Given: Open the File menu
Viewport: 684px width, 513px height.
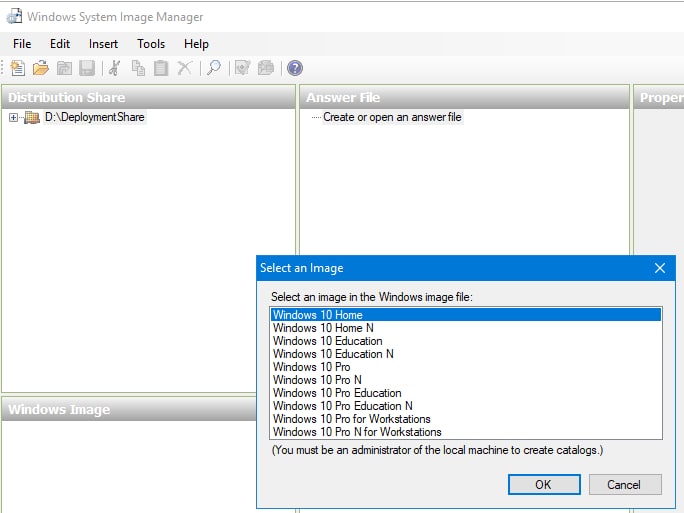Looking at the screenshot, I should [x=22, y=44].
